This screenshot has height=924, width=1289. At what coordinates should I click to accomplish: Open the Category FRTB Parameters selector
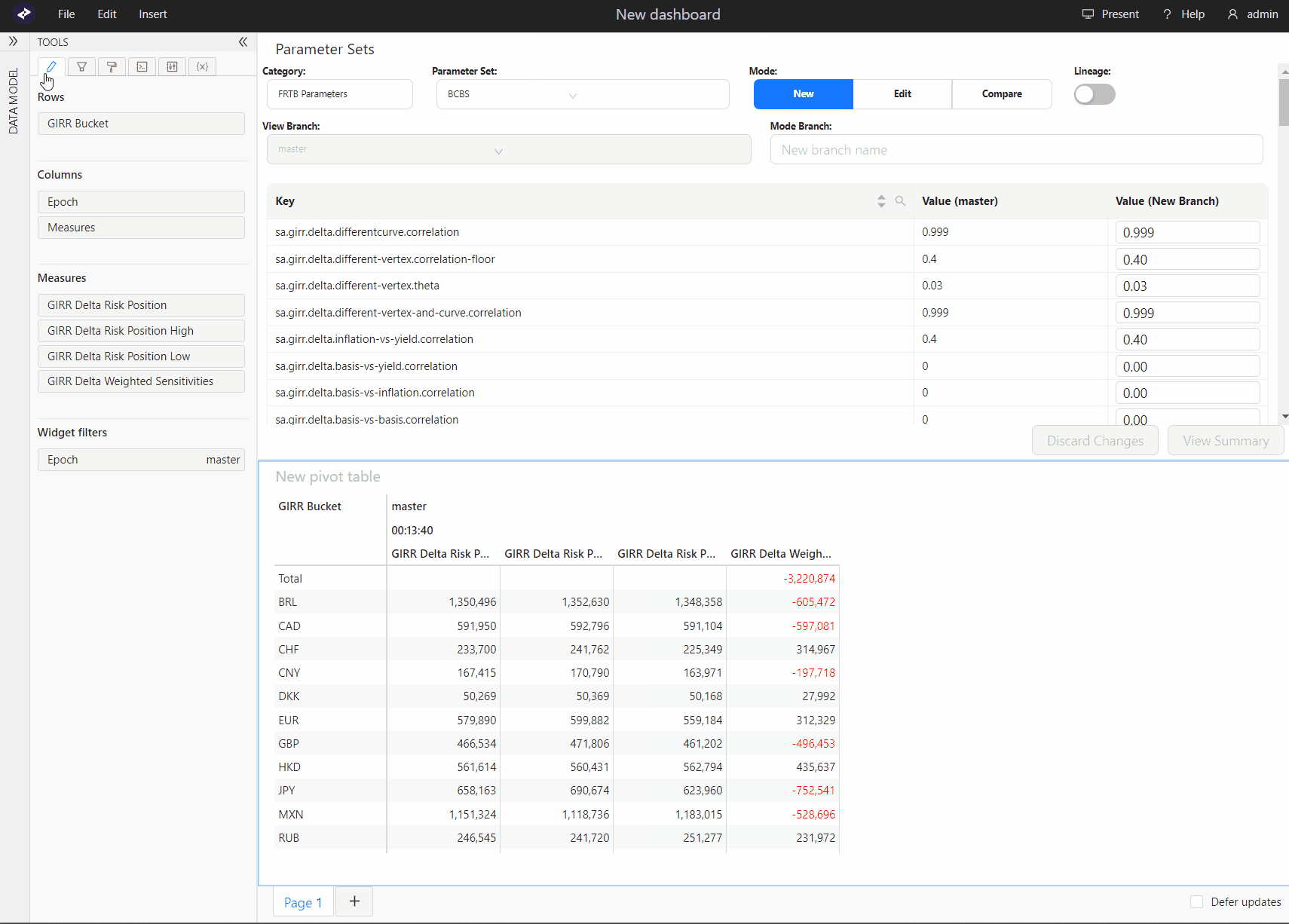pos(339,95)
